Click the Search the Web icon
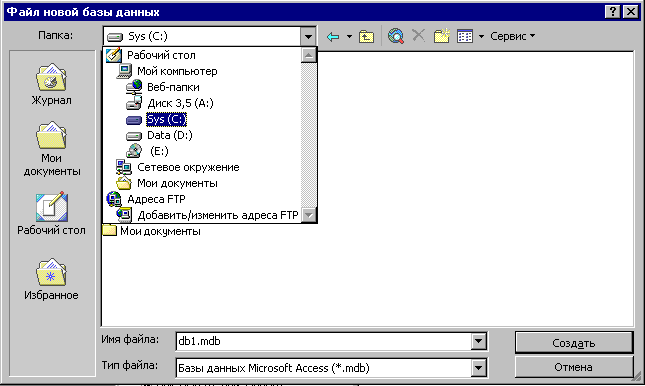 pos(396,36)
